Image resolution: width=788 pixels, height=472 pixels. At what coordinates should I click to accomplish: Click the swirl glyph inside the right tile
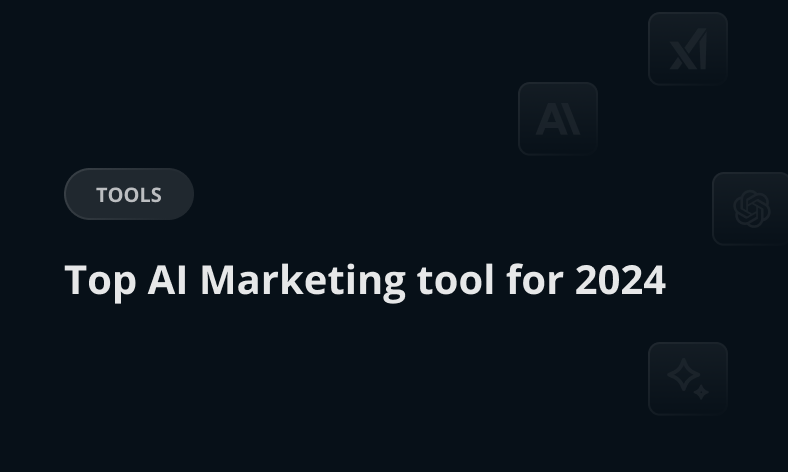pyautogui.click(x=751, y=209)
